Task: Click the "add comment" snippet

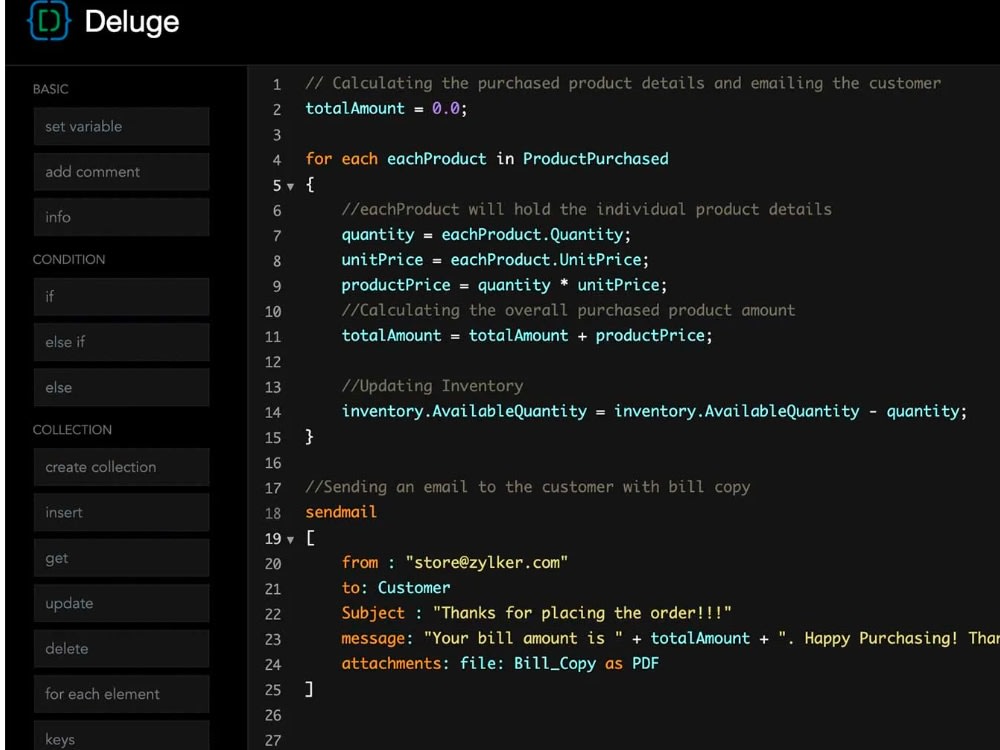Action: (x=121, y=171)
